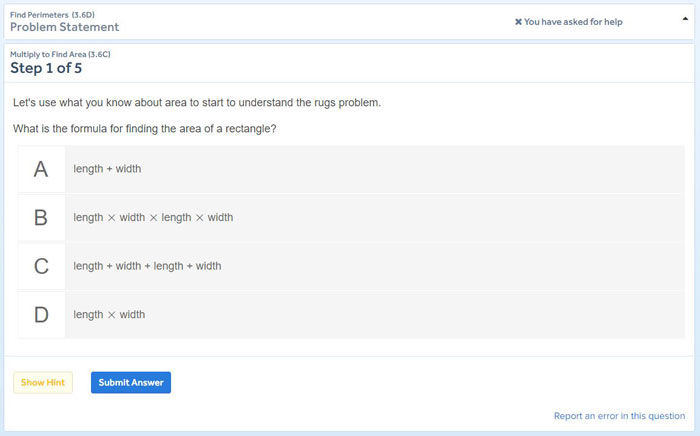Click the Problem Statement heading

(x=65, y=27)
